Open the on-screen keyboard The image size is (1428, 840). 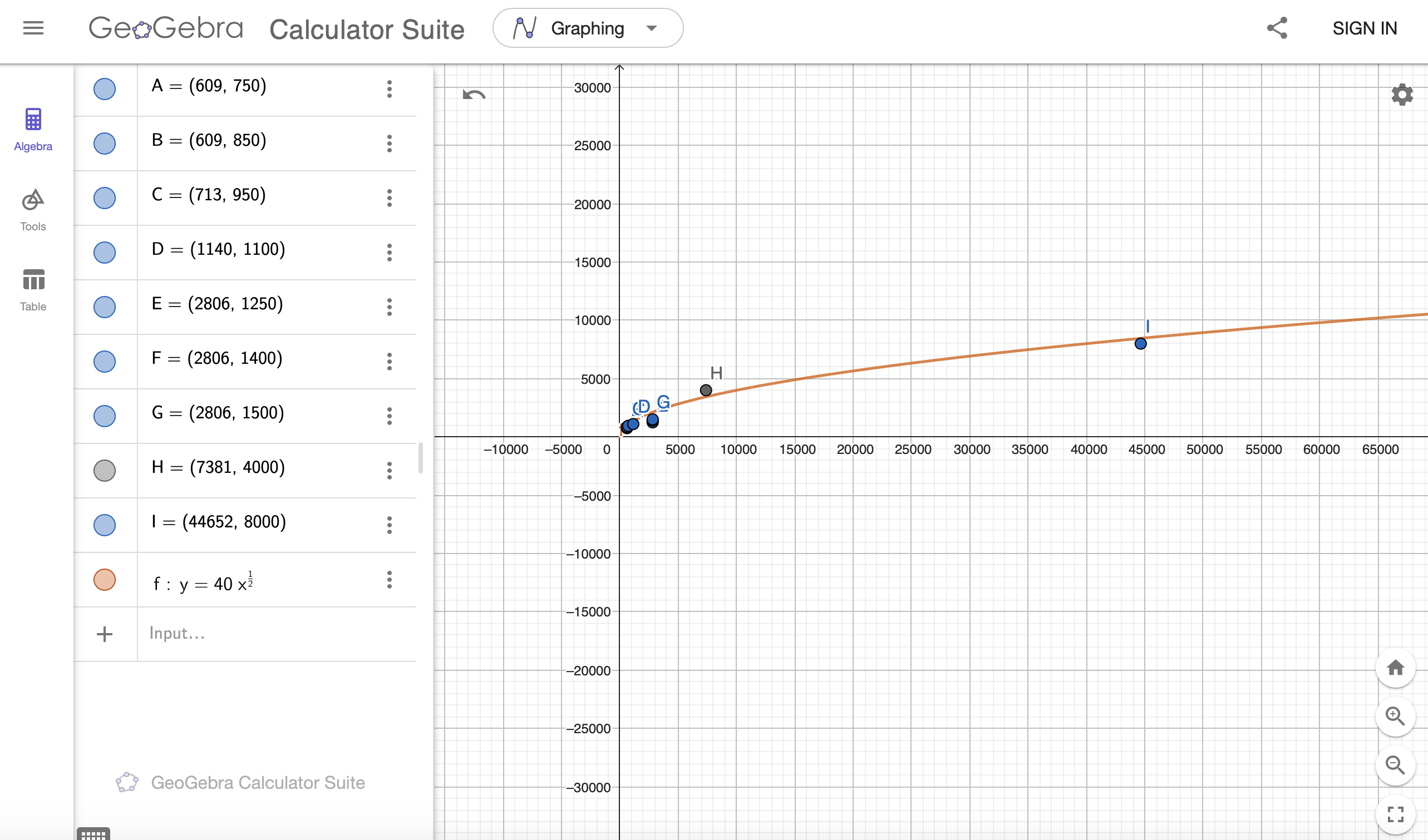pos(93,834)
